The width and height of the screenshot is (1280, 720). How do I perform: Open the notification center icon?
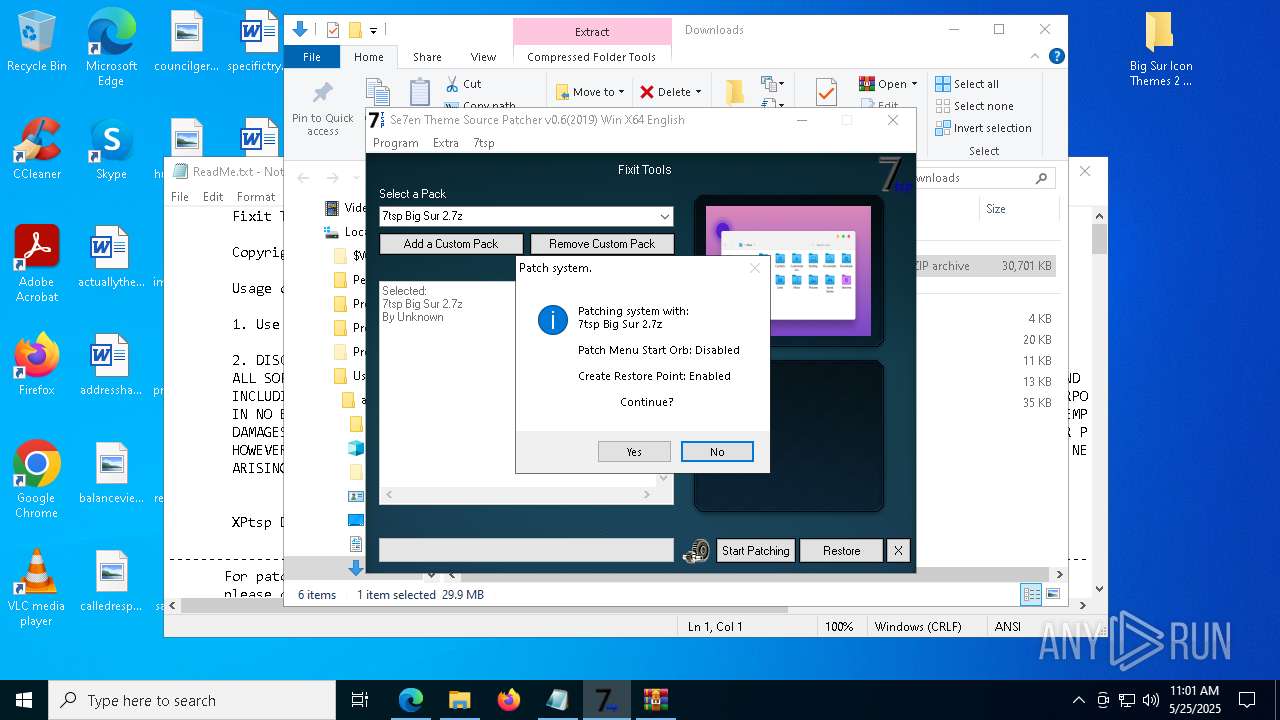[1247, 700]
